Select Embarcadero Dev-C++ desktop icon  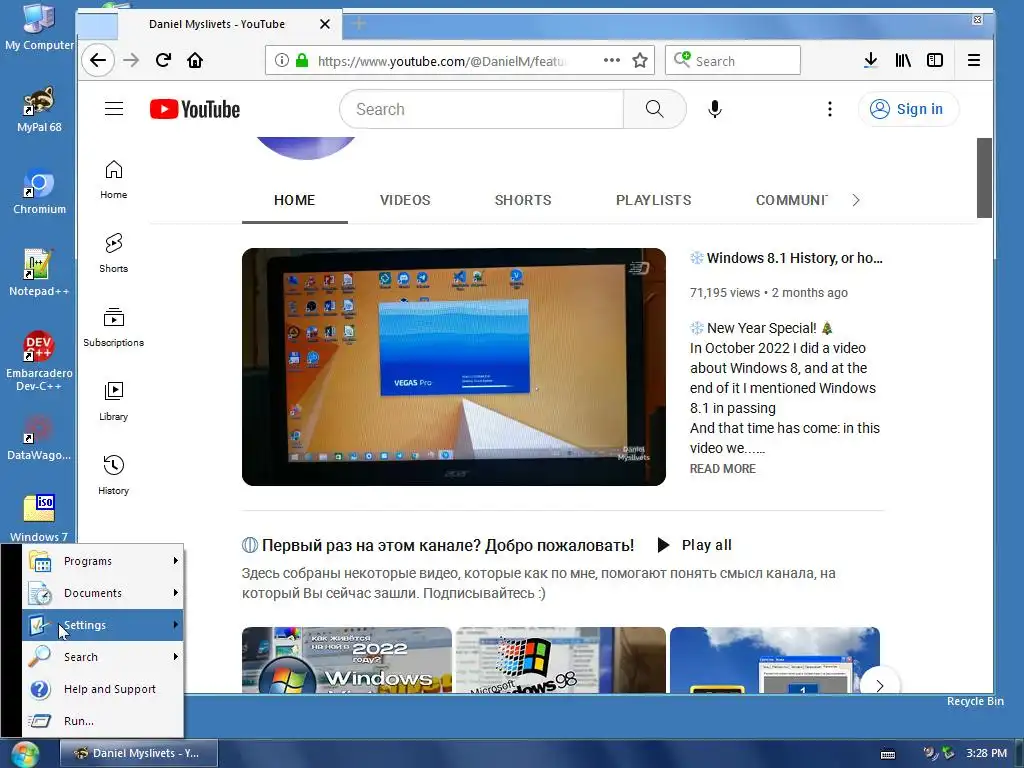39,360
